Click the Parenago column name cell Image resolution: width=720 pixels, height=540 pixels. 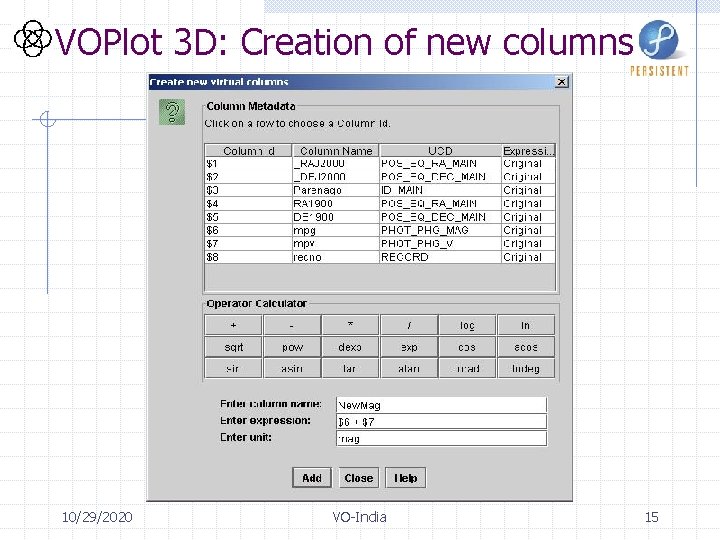(x=336, y=190)
